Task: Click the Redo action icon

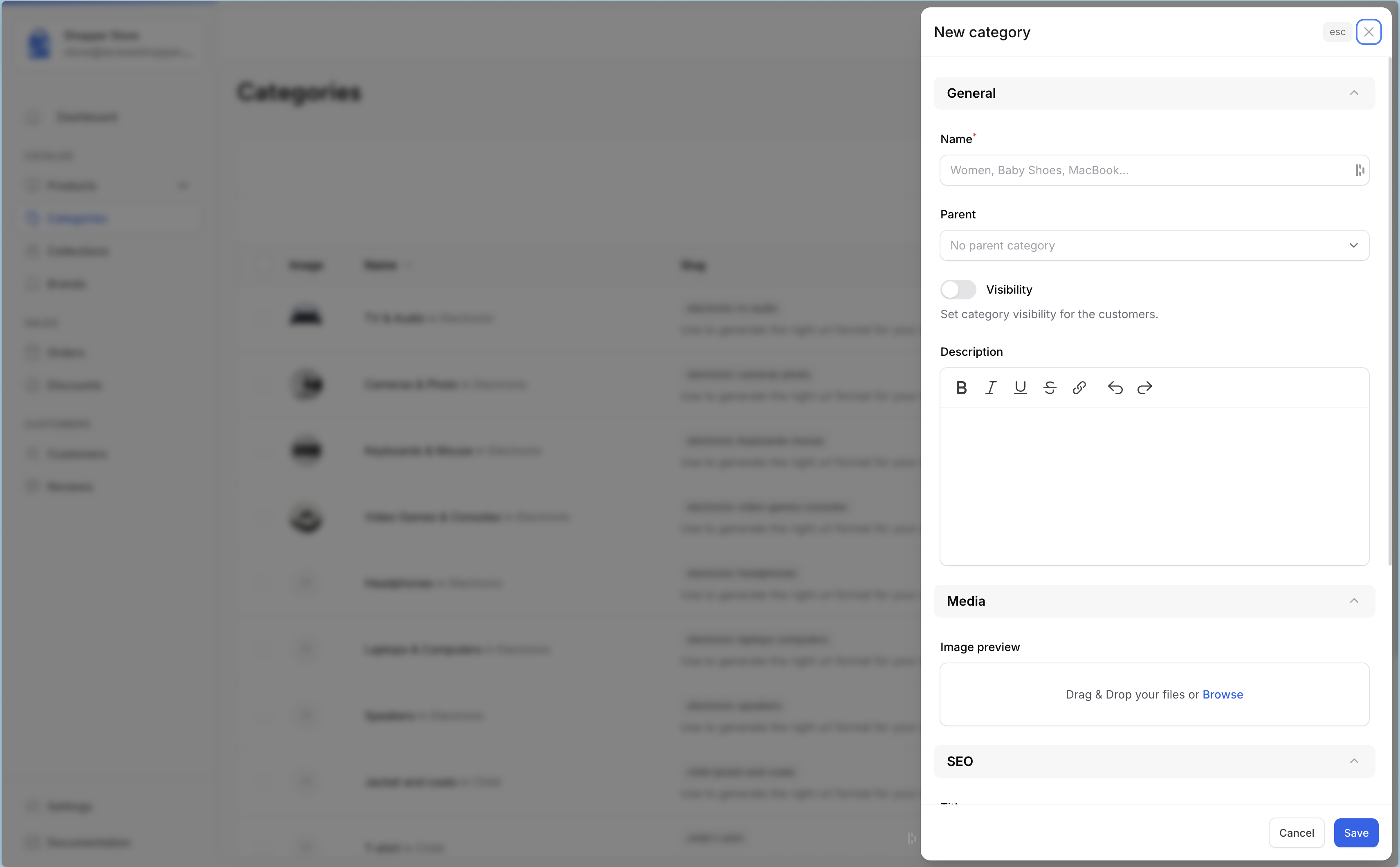Action: (1145, 387)
